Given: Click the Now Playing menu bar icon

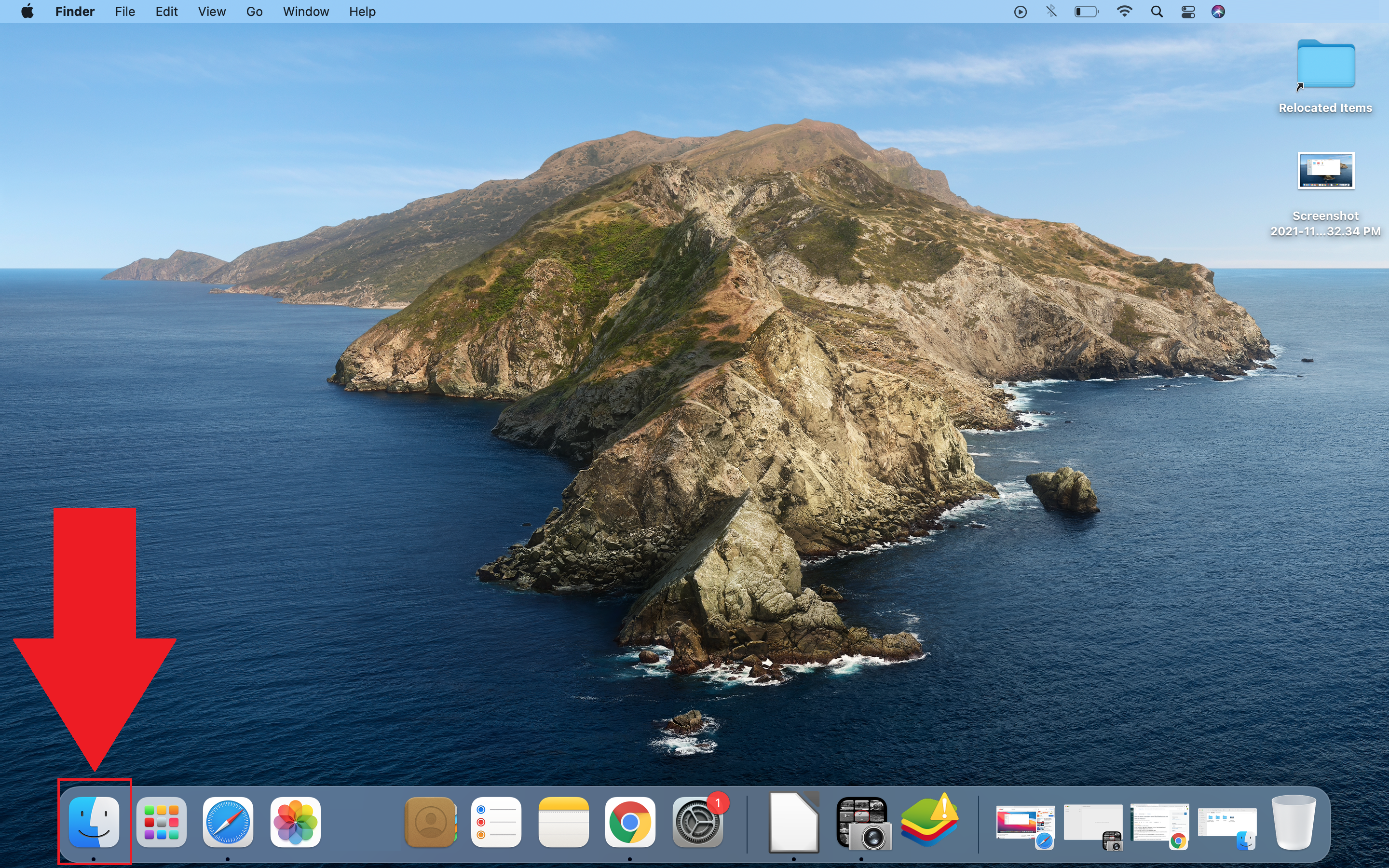Looking at the screenshot, I should point(1020,12).
